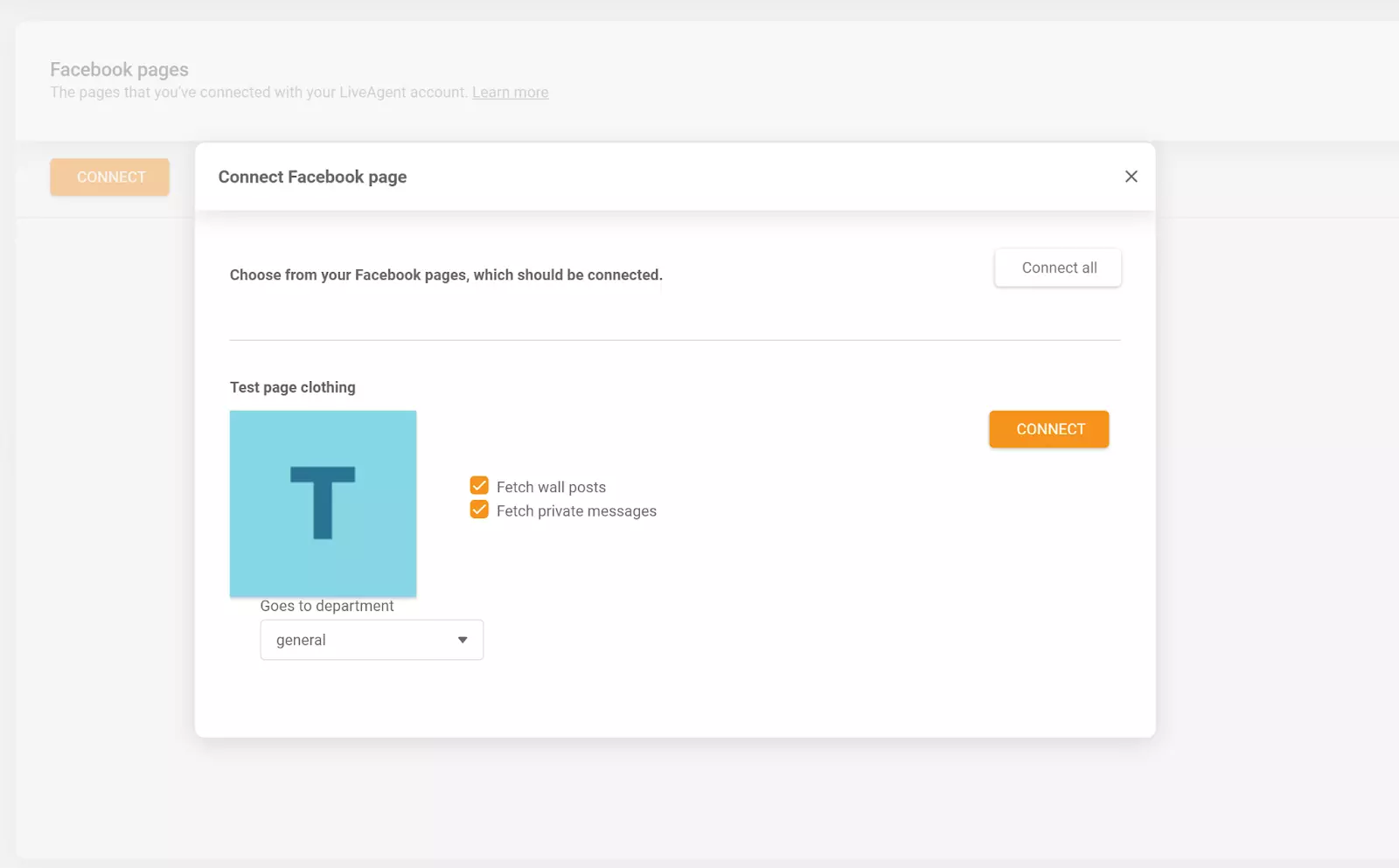Click the Connect Facebook page dialog title
Screen dimensions: 1399x868
coord(312,177)
